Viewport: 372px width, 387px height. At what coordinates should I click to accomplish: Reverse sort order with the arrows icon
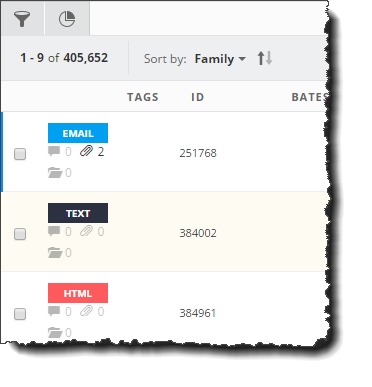click(265, 58)
